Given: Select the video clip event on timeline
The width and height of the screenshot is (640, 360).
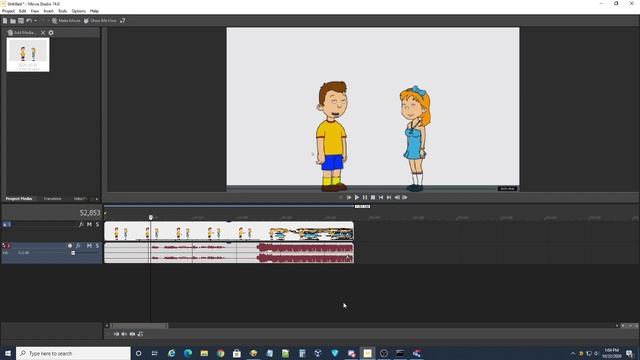Looking at the screenshot, I should coord(229,231).
